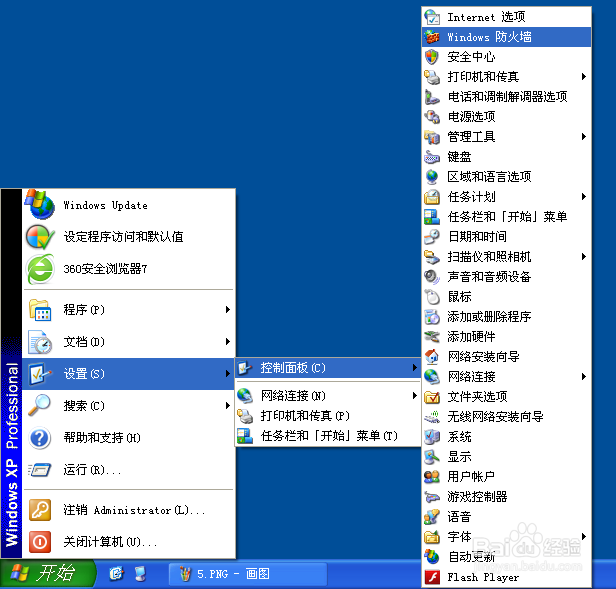Click the Flash Player icon
Image resolution: width=616 pixels, height=589 pixels.
pos(432,577)
